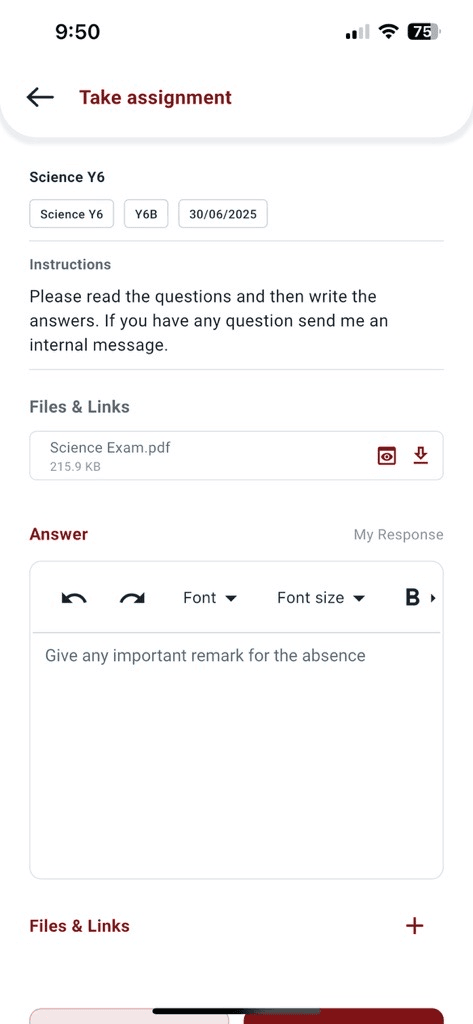The width and height of the screenshot is (473, 1024).
Task: Click into the answer text area
Action: [236, 756]
